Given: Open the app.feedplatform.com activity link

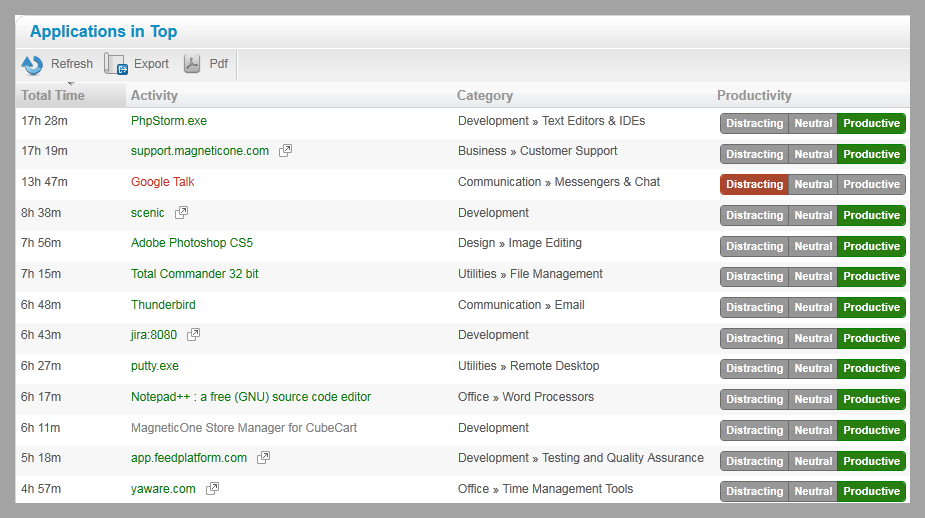Looking at the screenshot, I should [x=189, y=458].
